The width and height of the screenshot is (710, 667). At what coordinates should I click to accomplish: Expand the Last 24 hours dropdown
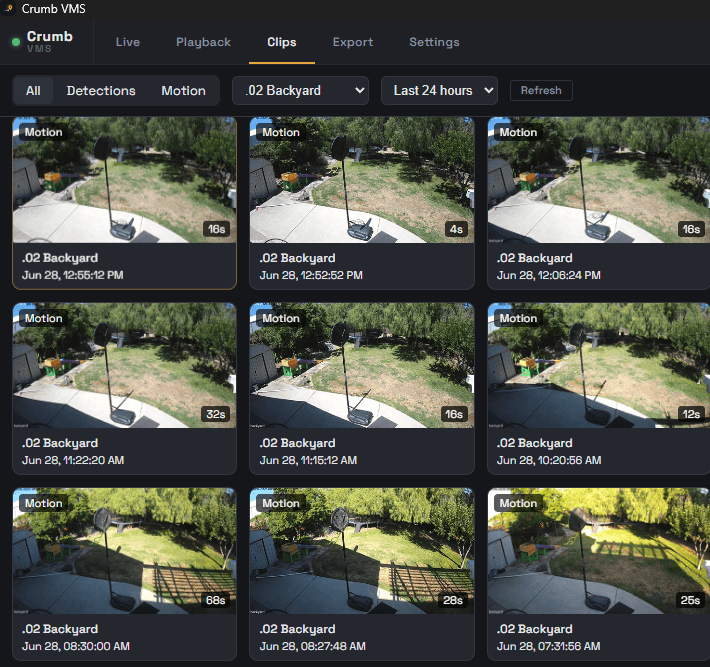pyautogui.click(x=439, y=91)
